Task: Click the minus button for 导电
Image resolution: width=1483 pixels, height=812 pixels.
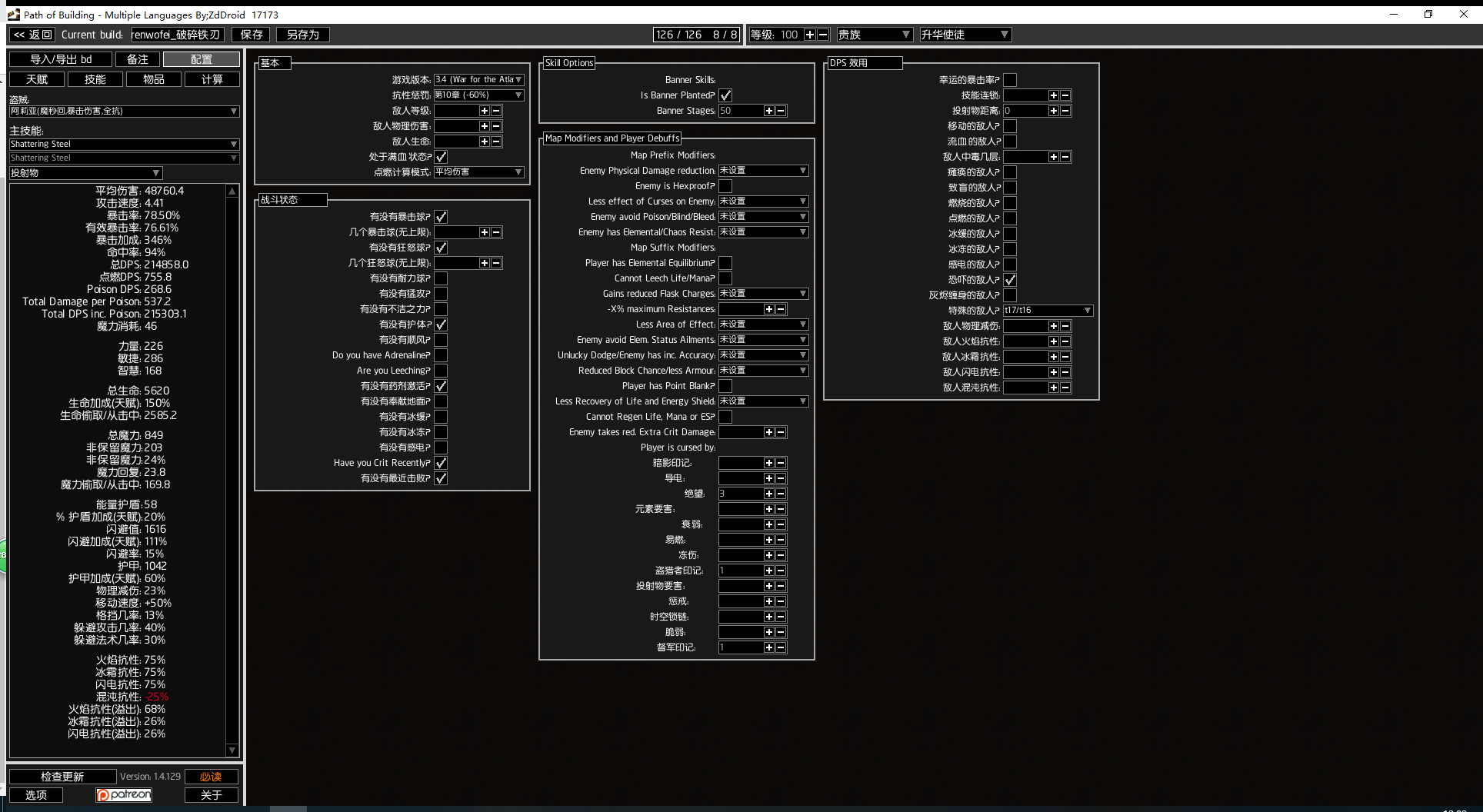Action: [x=781, y=478]
